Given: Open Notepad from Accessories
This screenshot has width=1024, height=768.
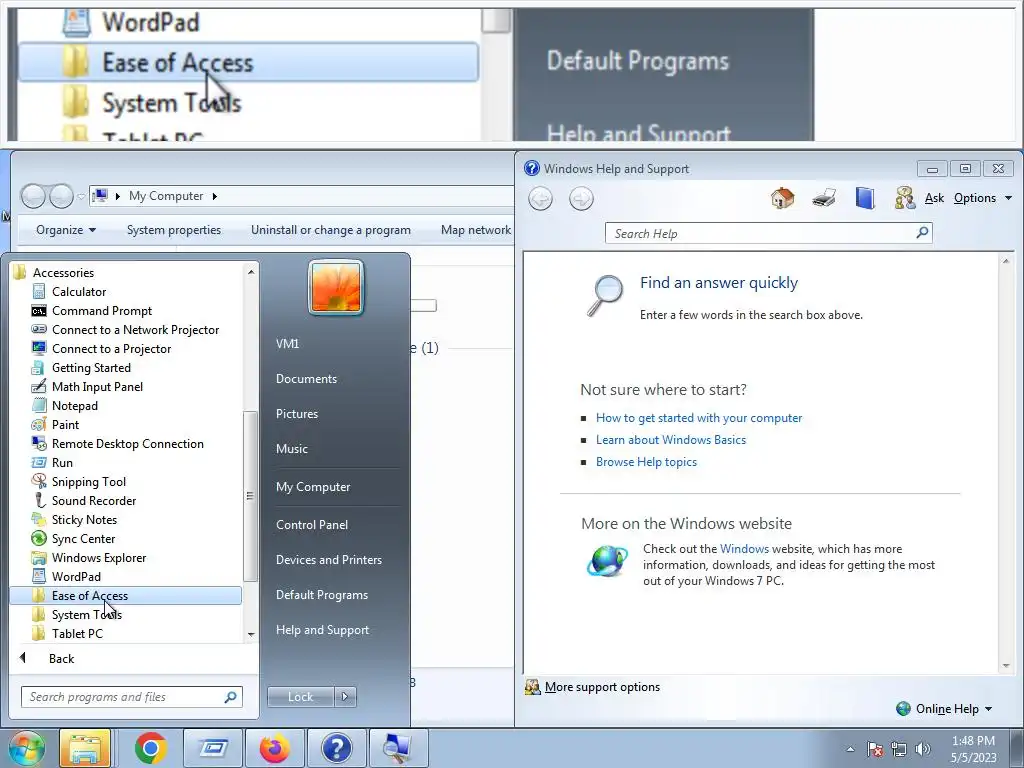Looking at the screenshot, I should click(74, 406).
